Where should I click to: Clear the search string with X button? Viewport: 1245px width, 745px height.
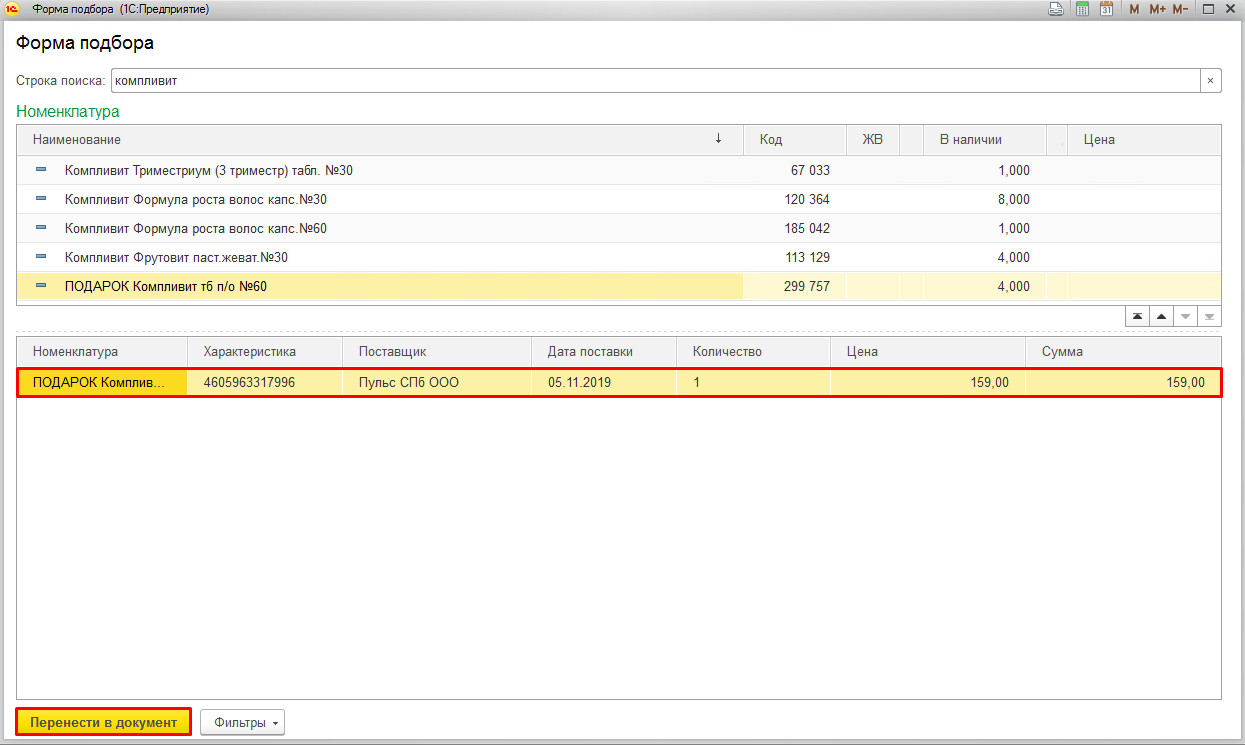1210,80
